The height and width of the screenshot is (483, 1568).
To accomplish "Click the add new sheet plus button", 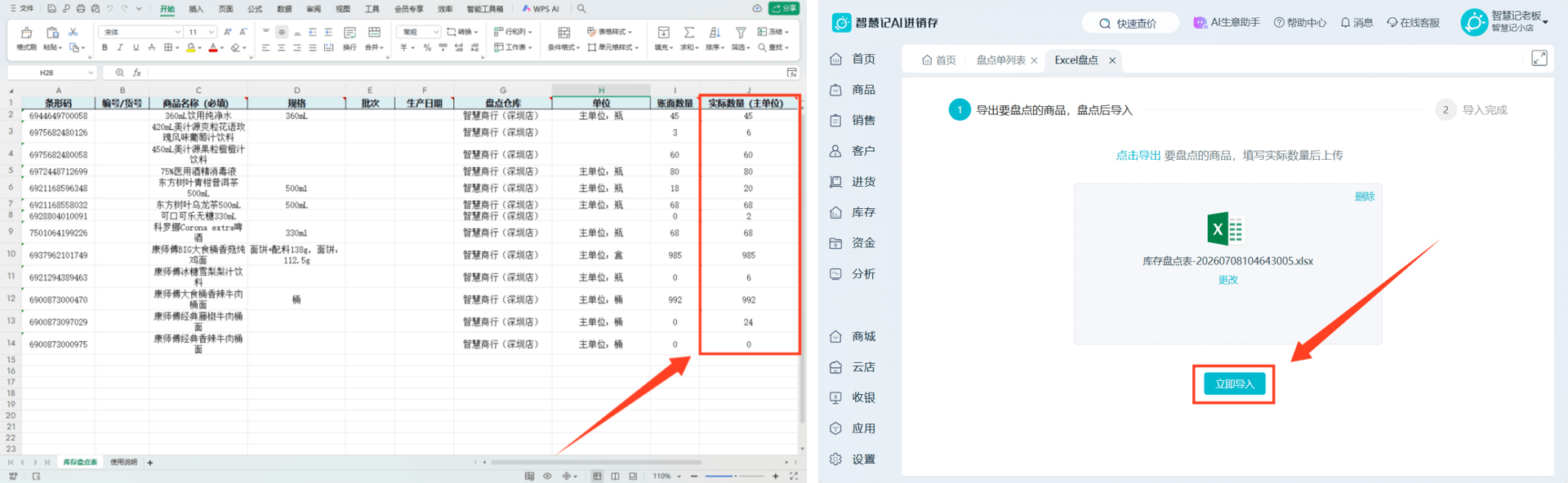I will [x=150, y=463].
